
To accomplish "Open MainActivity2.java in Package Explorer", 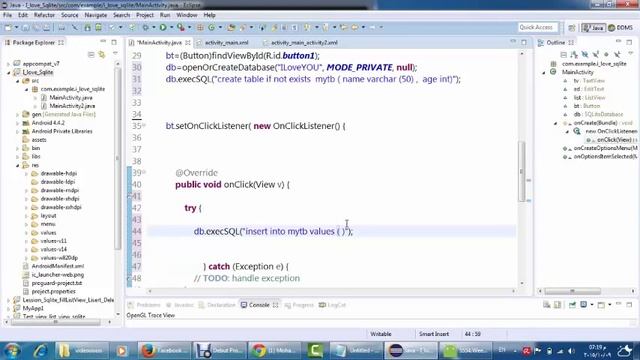I will pos(72,106).
